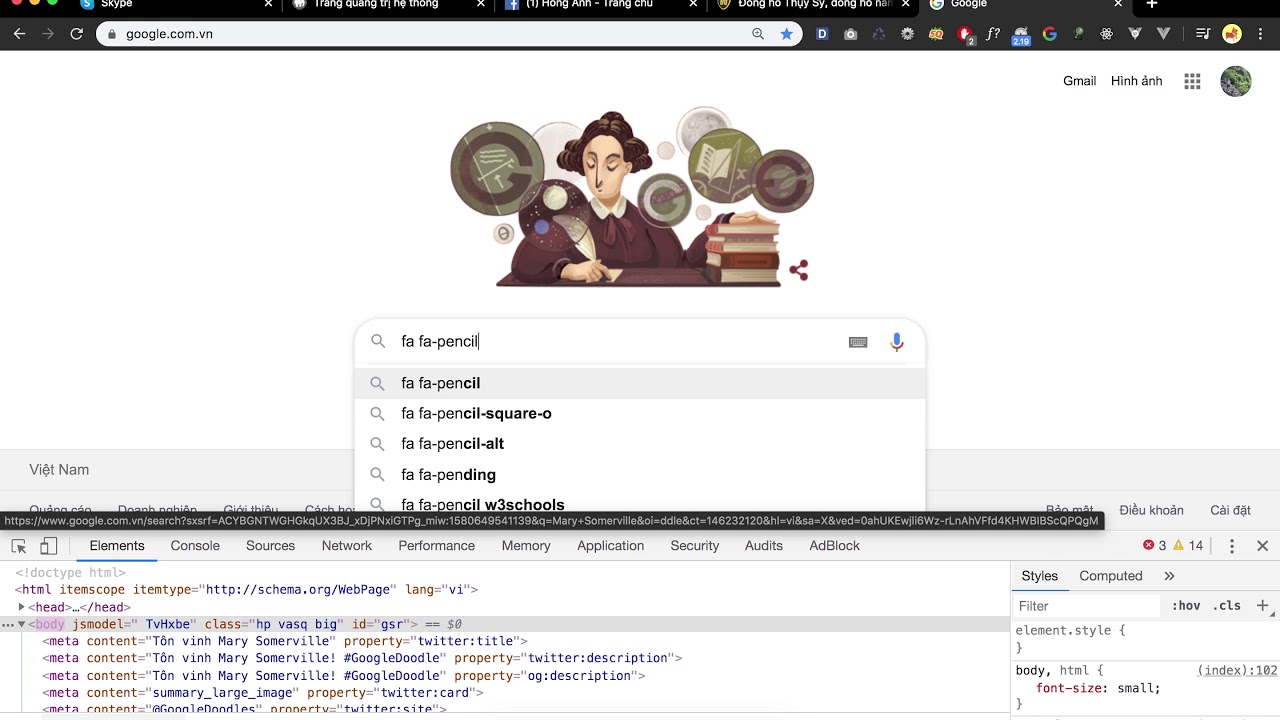Image resolution: width=1280 pixels, height=720 pixels.
Task: Open the Chrome profile avatar
Action: point(1232,34)
